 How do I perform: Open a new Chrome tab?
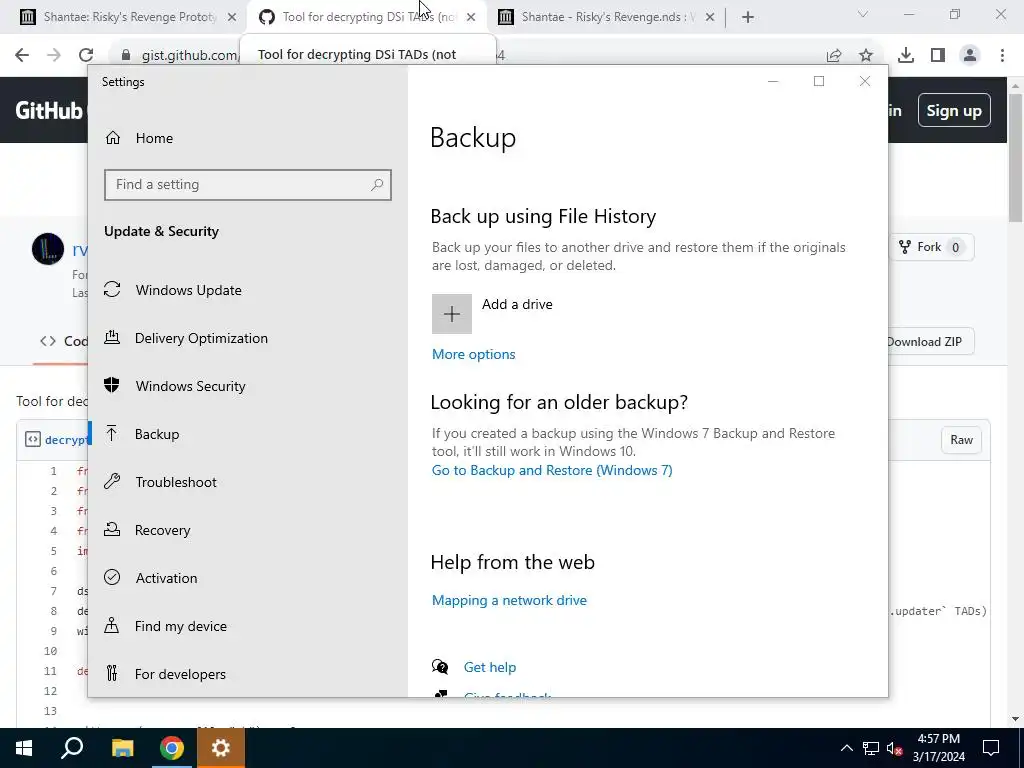[748, 18]
